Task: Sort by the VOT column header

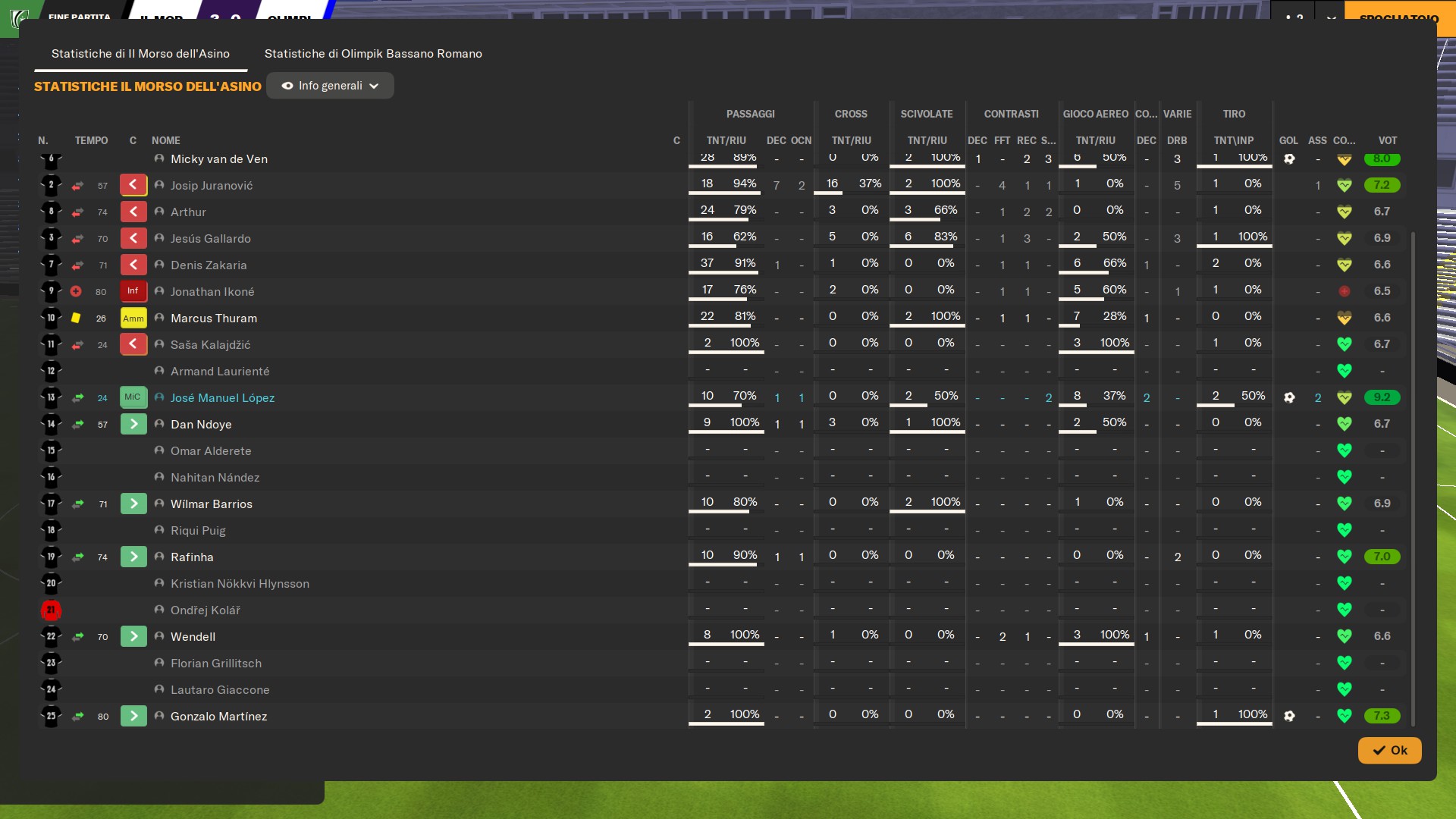Action: click(x=1387, y=140)
